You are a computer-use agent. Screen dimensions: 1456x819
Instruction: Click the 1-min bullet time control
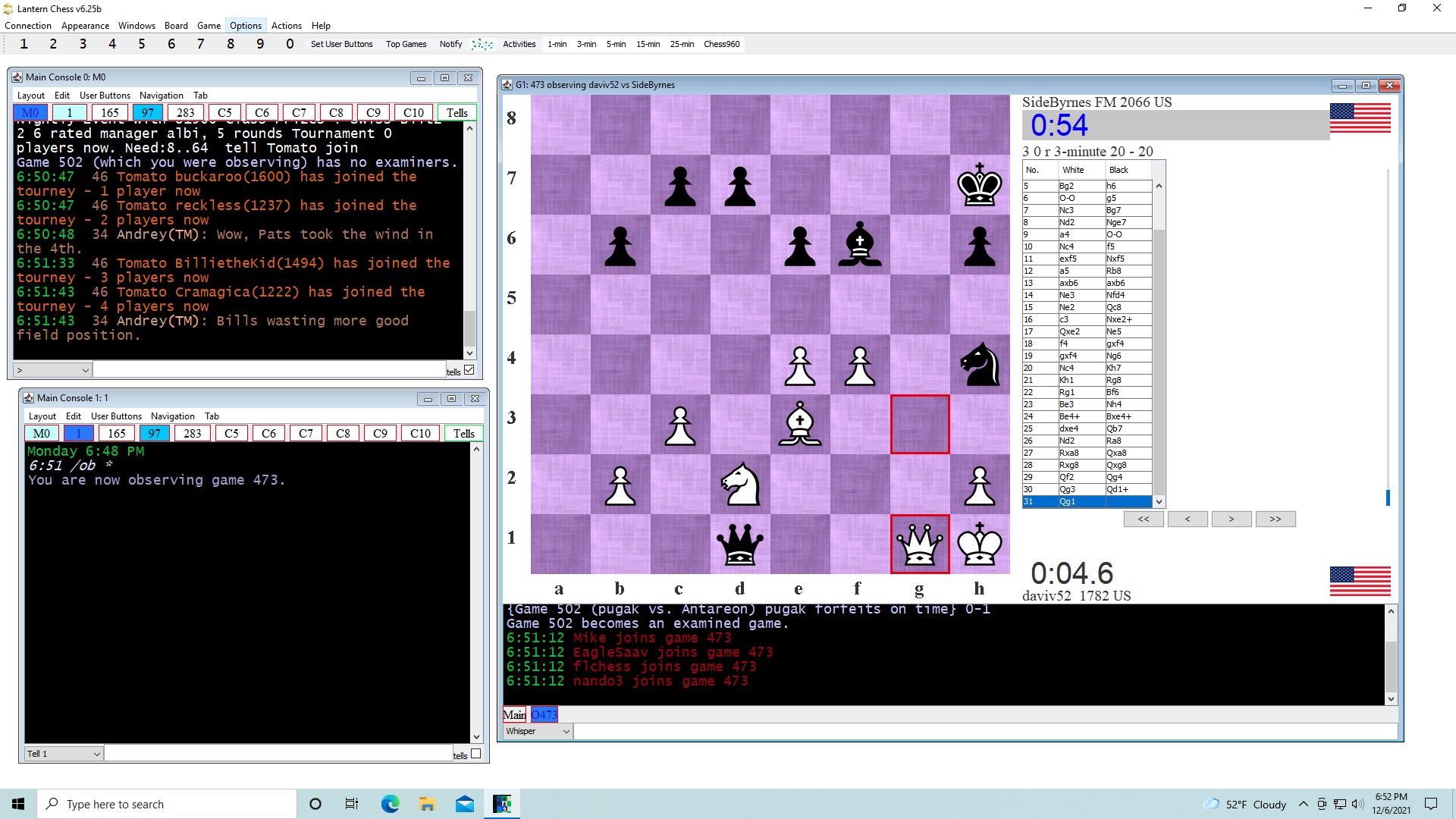[557, 44]
